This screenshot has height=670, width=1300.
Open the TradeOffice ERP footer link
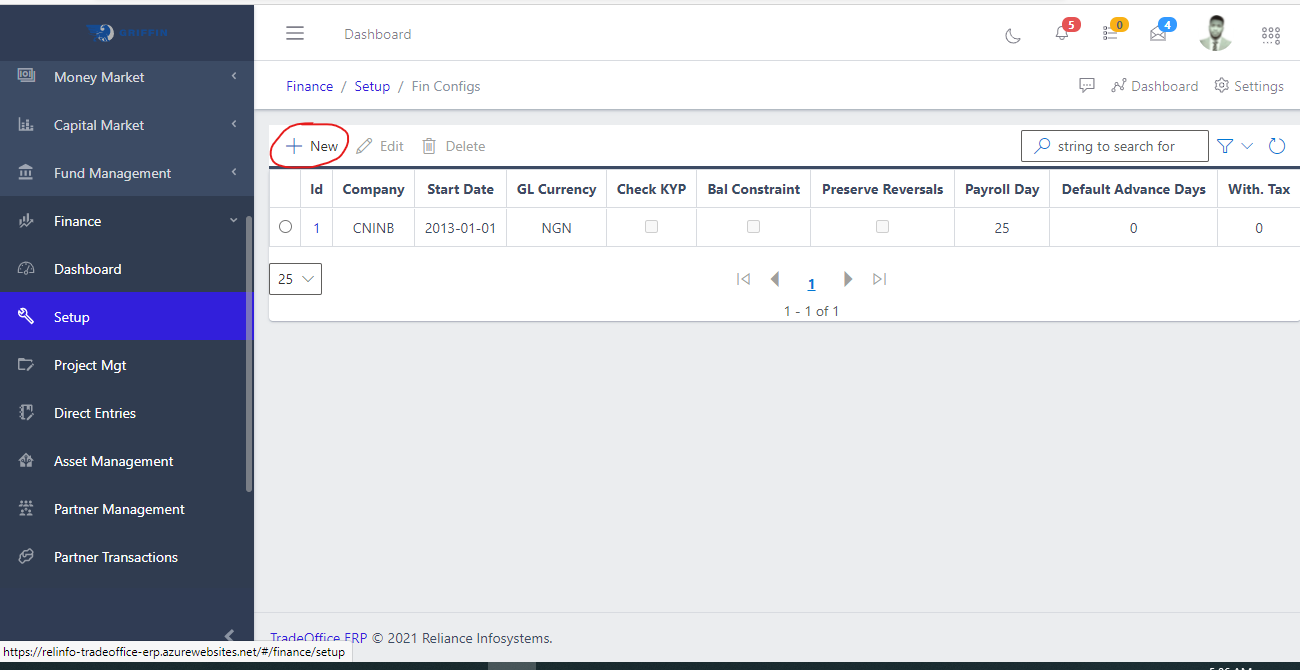tap(318, 637)
